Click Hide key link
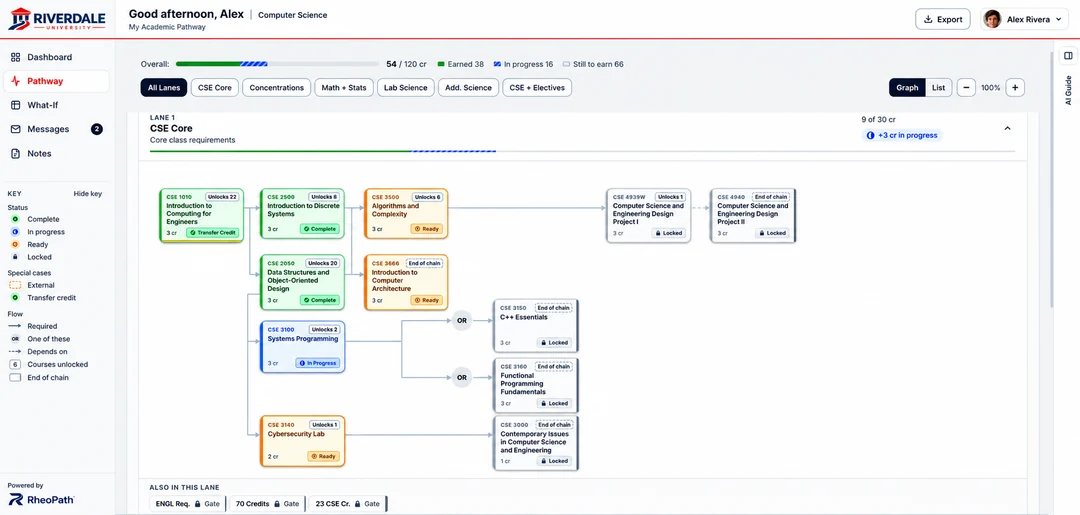This screenshot has width=1080, height=515. coord(87,193)
